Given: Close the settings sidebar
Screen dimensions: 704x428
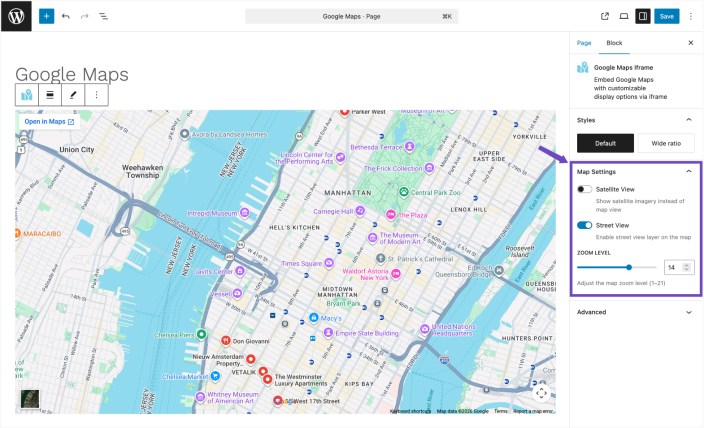Looking at the screenshot, I should pyautogui.click(x=691, y=43).
